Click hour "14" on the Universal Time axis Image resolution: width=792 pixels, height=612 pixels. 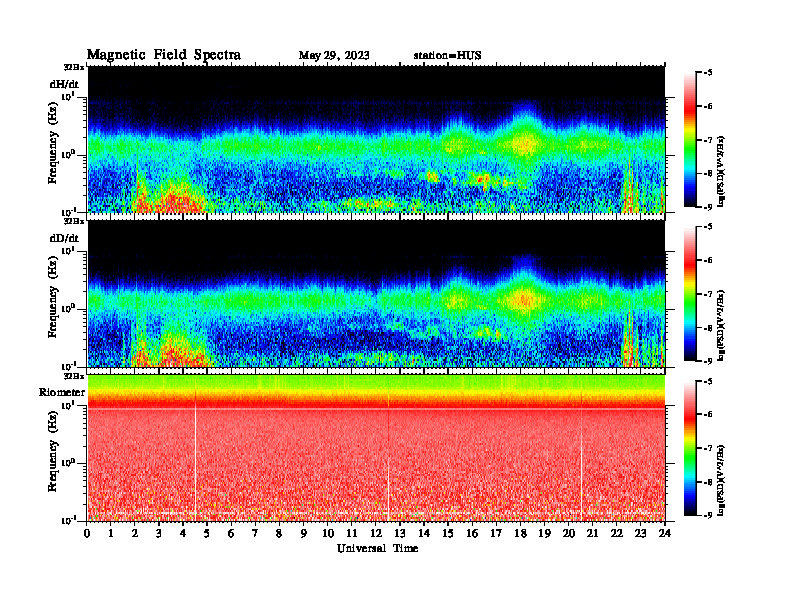424,534
